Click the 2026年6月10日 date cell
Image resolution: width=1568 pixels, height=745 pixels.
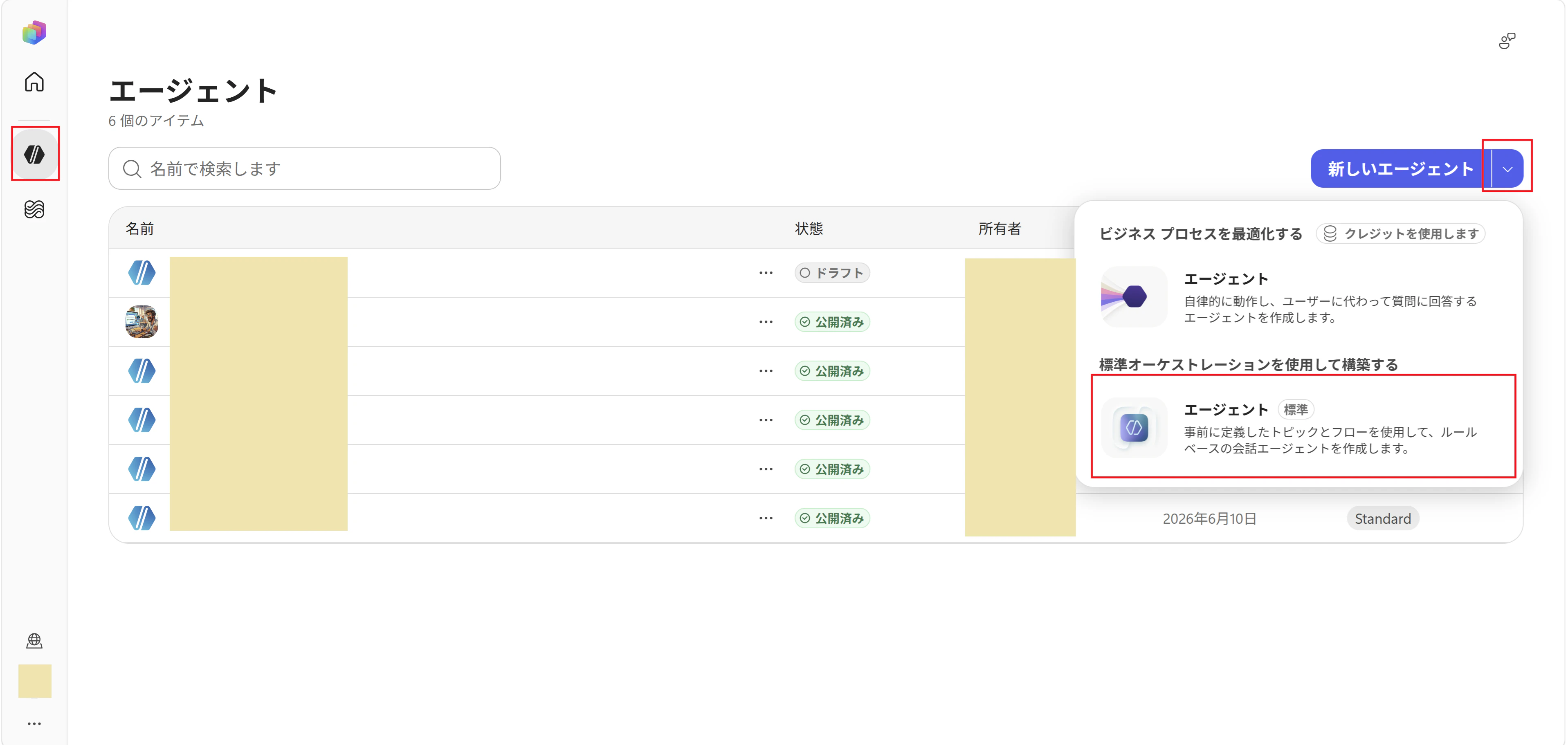[1209, 518]
